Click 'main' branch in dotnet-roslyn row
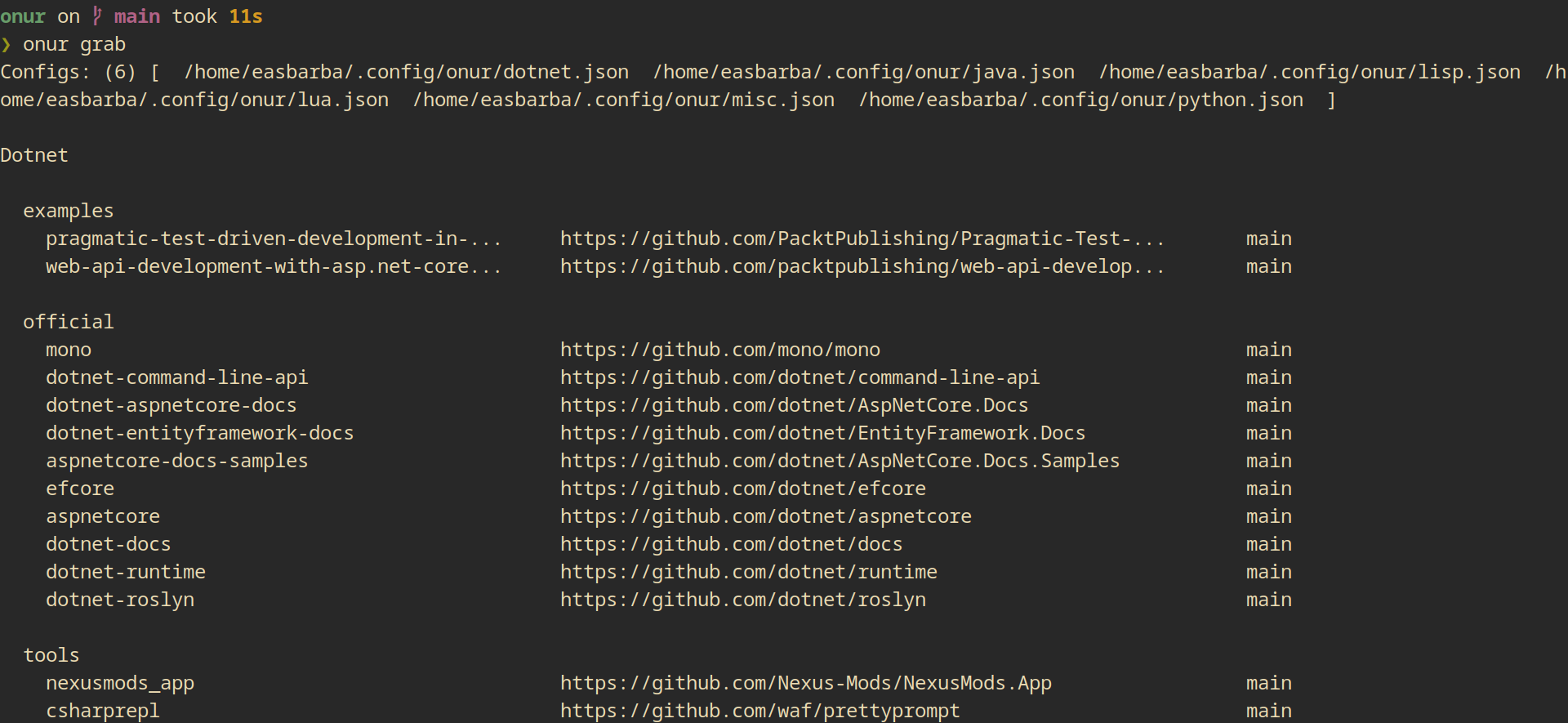The image size is (1568, 723). pyautogui.click(x=1269, y=600)
